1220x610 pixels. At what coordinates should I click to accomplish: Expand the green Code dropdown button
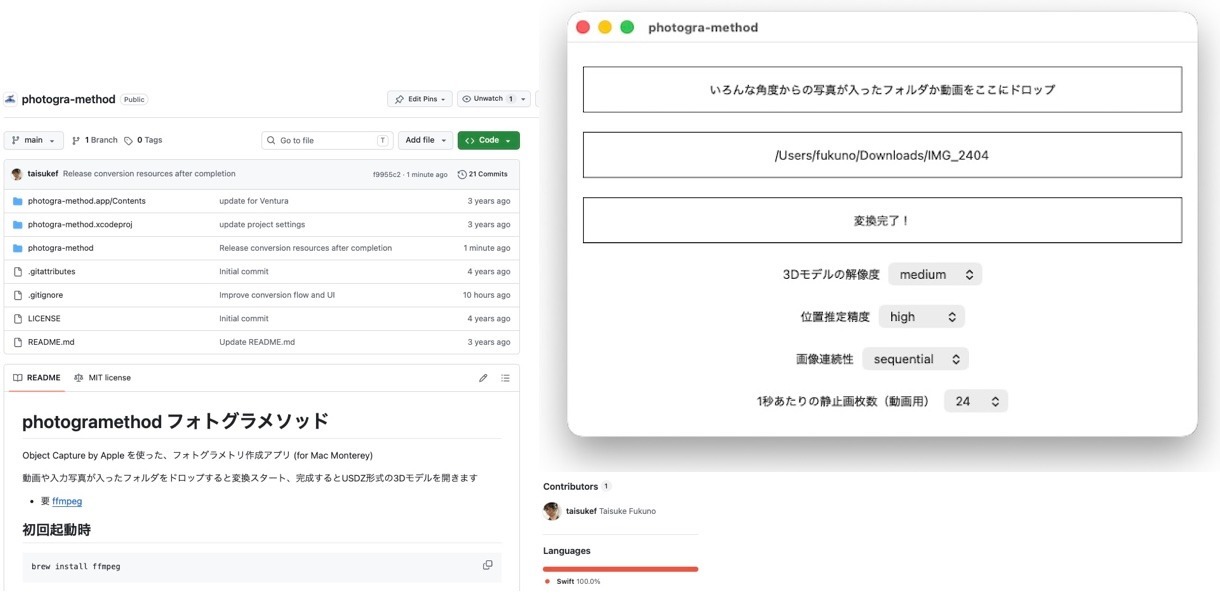(x=488, y=141)
